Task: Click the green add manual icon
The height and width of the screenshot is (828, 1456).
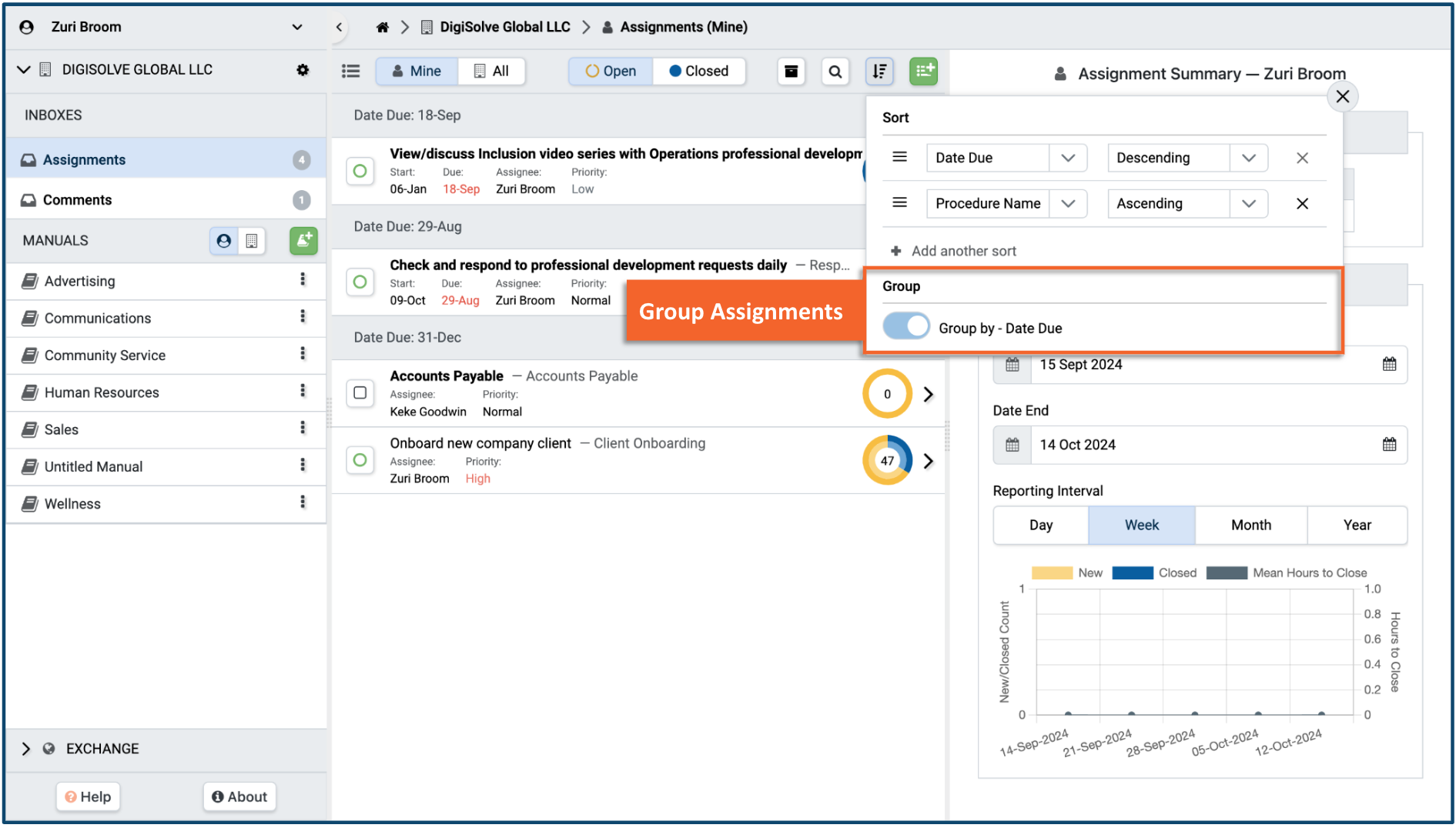Action: click(x=303, y=241)
